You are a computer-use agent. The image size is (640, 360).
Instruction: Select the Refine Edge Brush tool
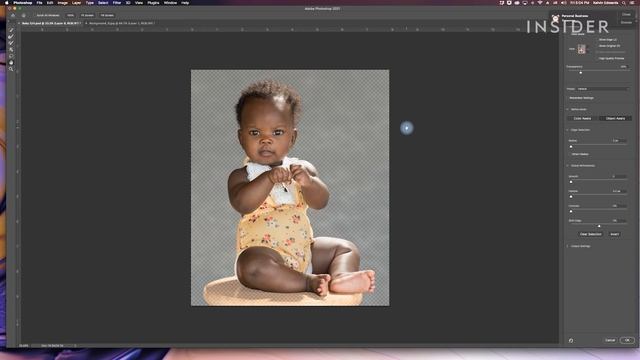[11, 37]
